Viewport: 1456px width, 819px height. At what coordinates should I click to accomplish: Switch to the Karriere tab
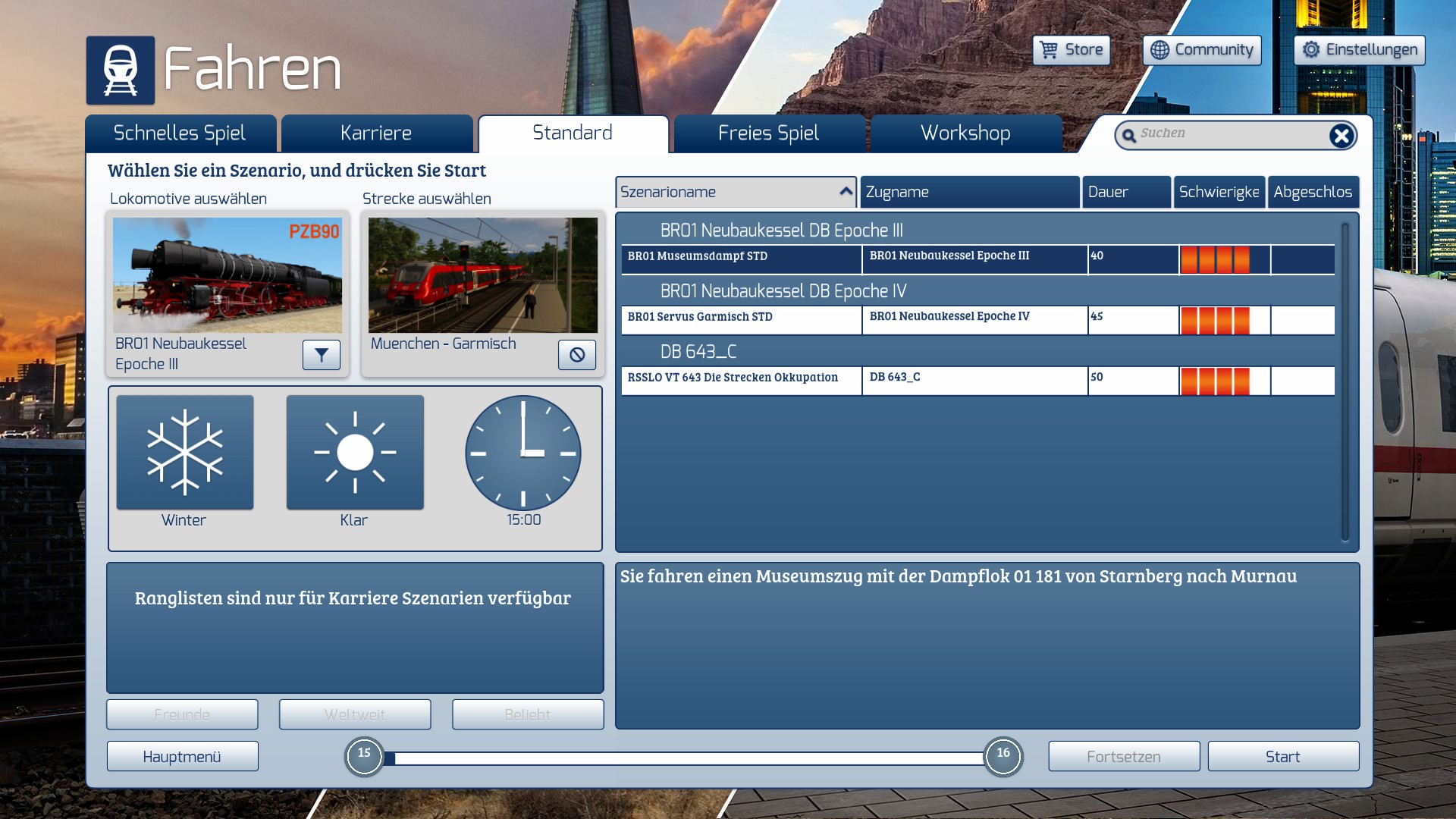(x=376, y=133)
